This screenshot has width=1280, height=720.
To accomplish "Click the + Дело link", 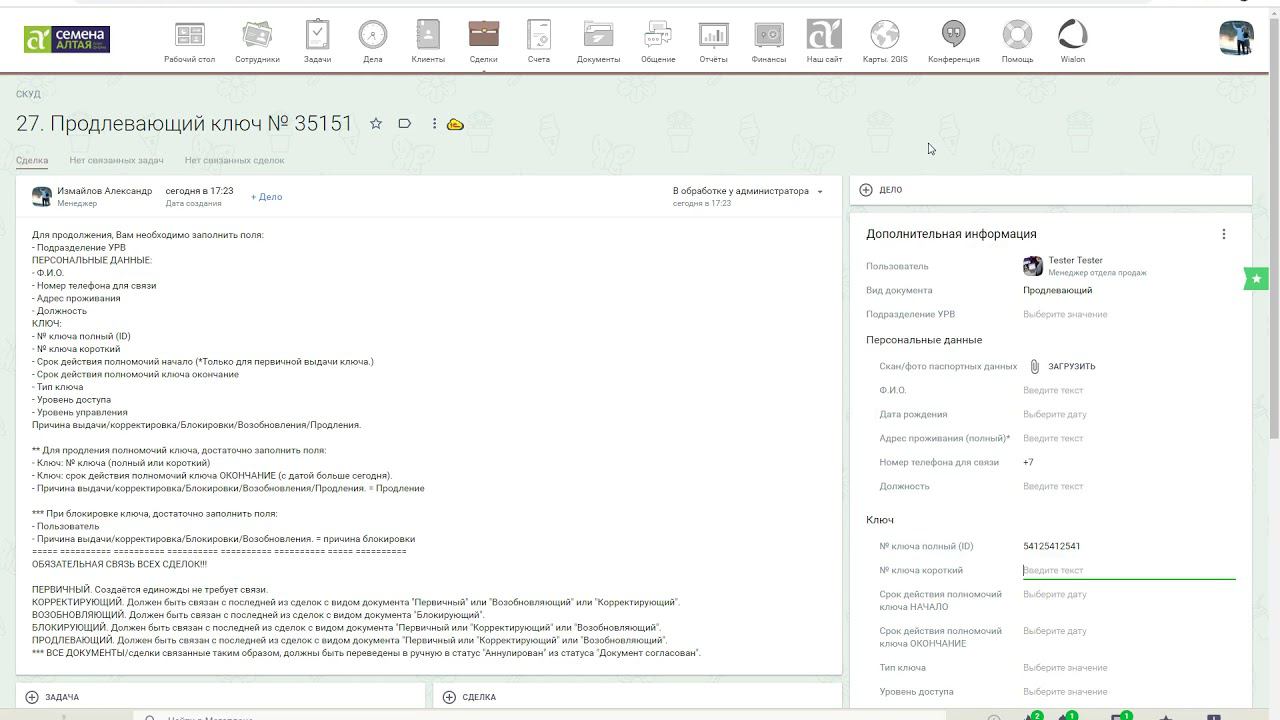I will coord(266,197).
